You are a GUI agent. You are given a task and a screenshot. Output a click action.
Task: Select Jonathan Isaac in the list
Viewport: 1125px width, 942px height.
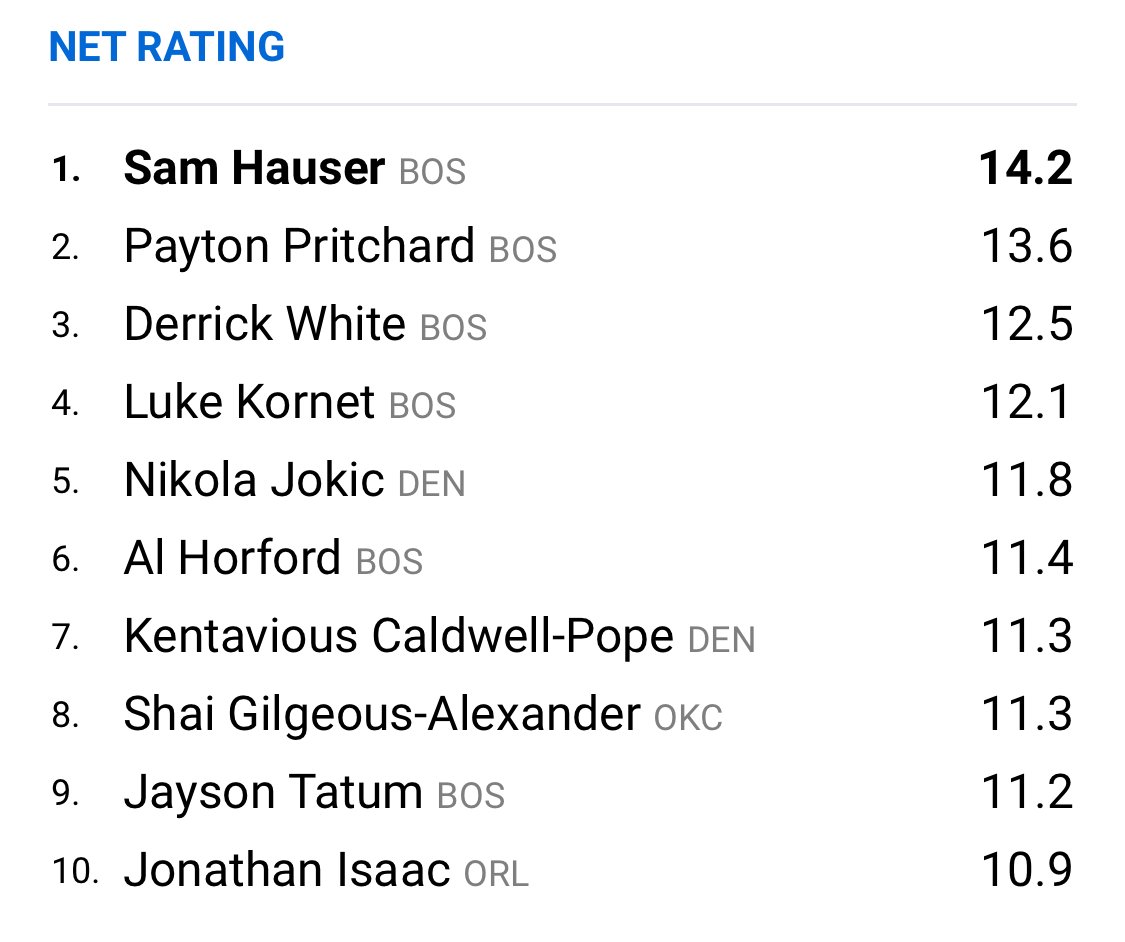pyautogui.click(x=287, y=870)
